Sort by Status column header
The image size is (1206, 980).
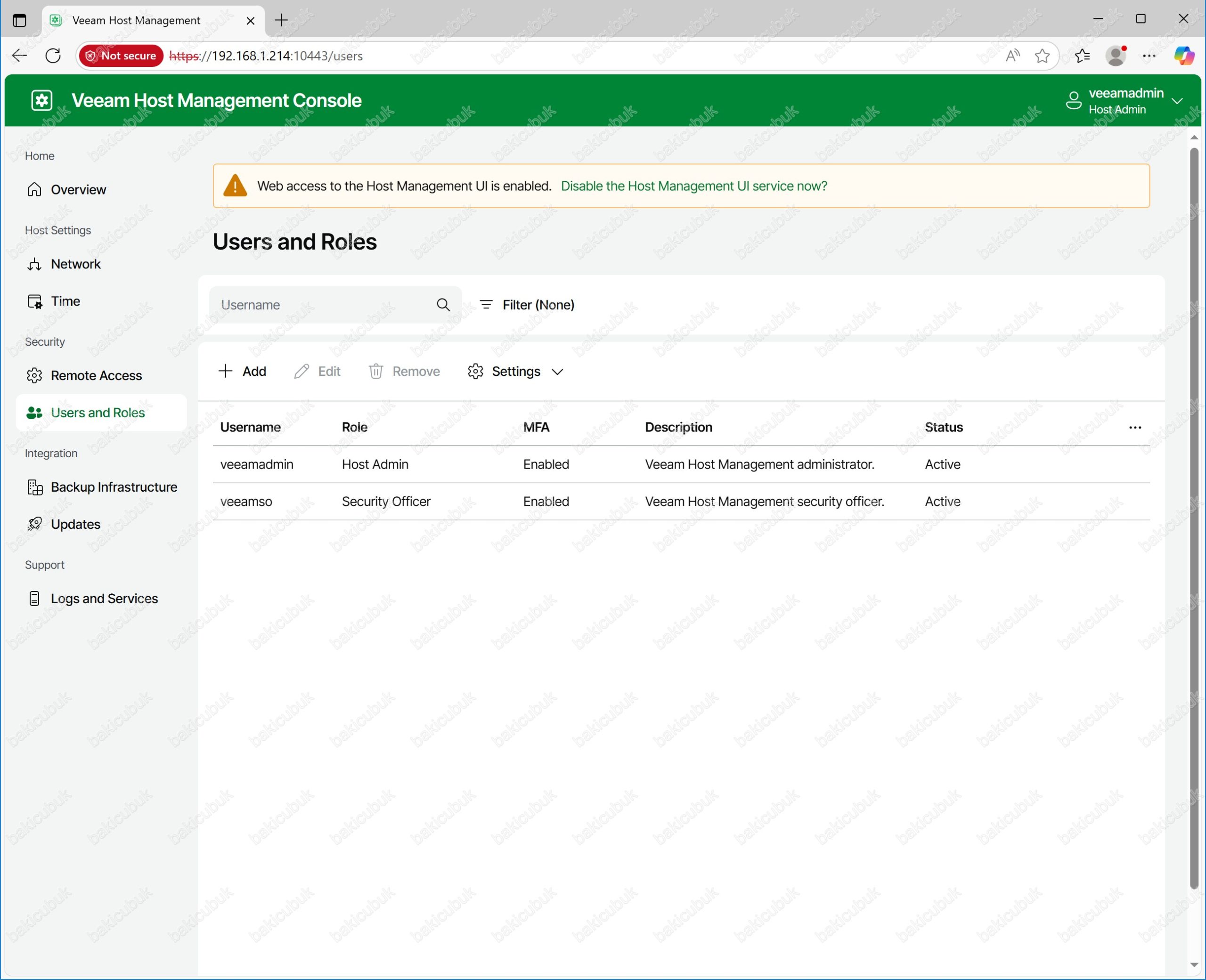[x=944, y=427]
